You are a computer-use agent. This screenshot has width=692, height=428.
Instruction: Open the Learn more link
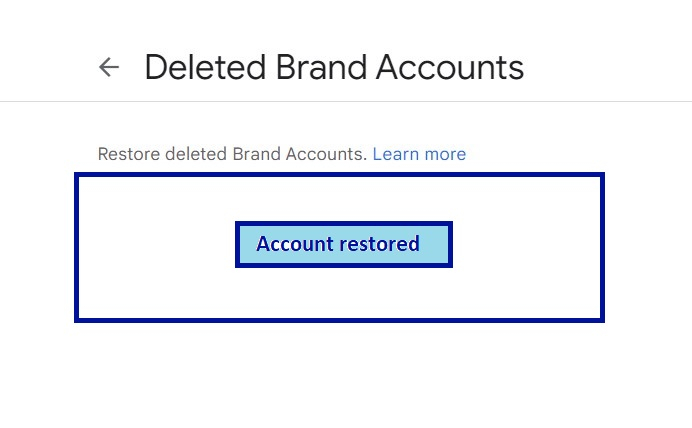tap(419, 154)
